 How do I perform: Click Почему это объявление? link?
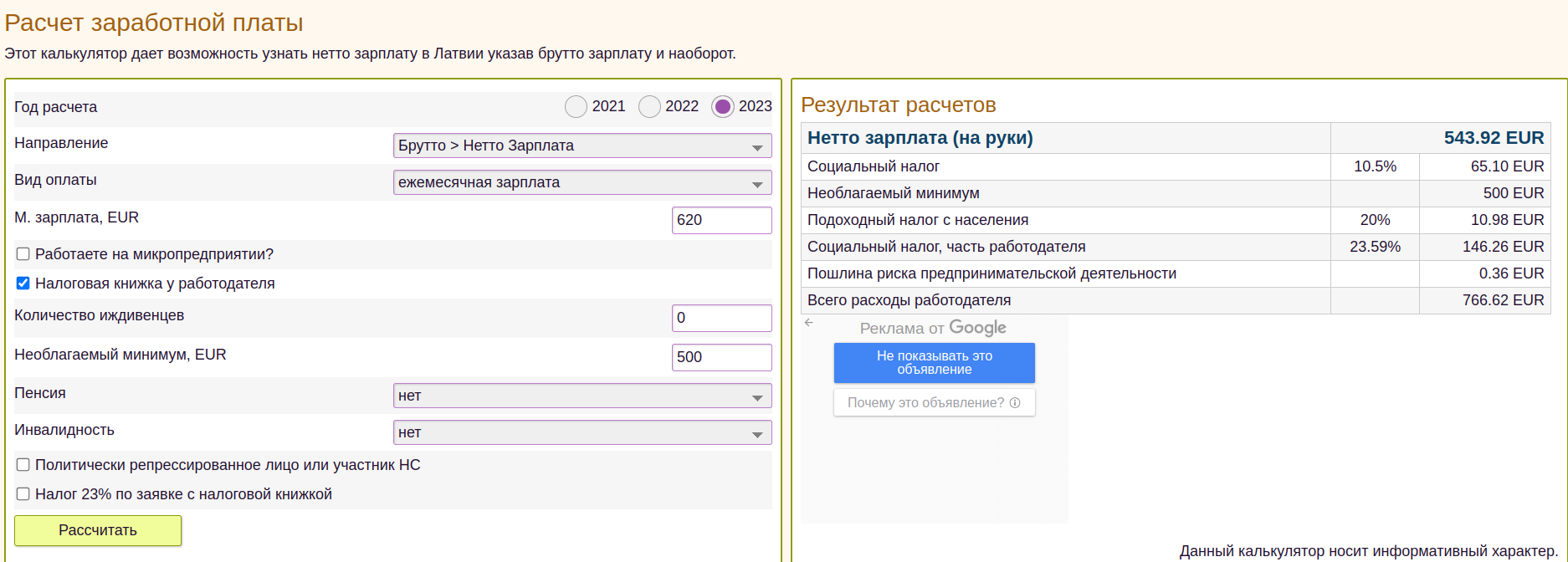925,402
